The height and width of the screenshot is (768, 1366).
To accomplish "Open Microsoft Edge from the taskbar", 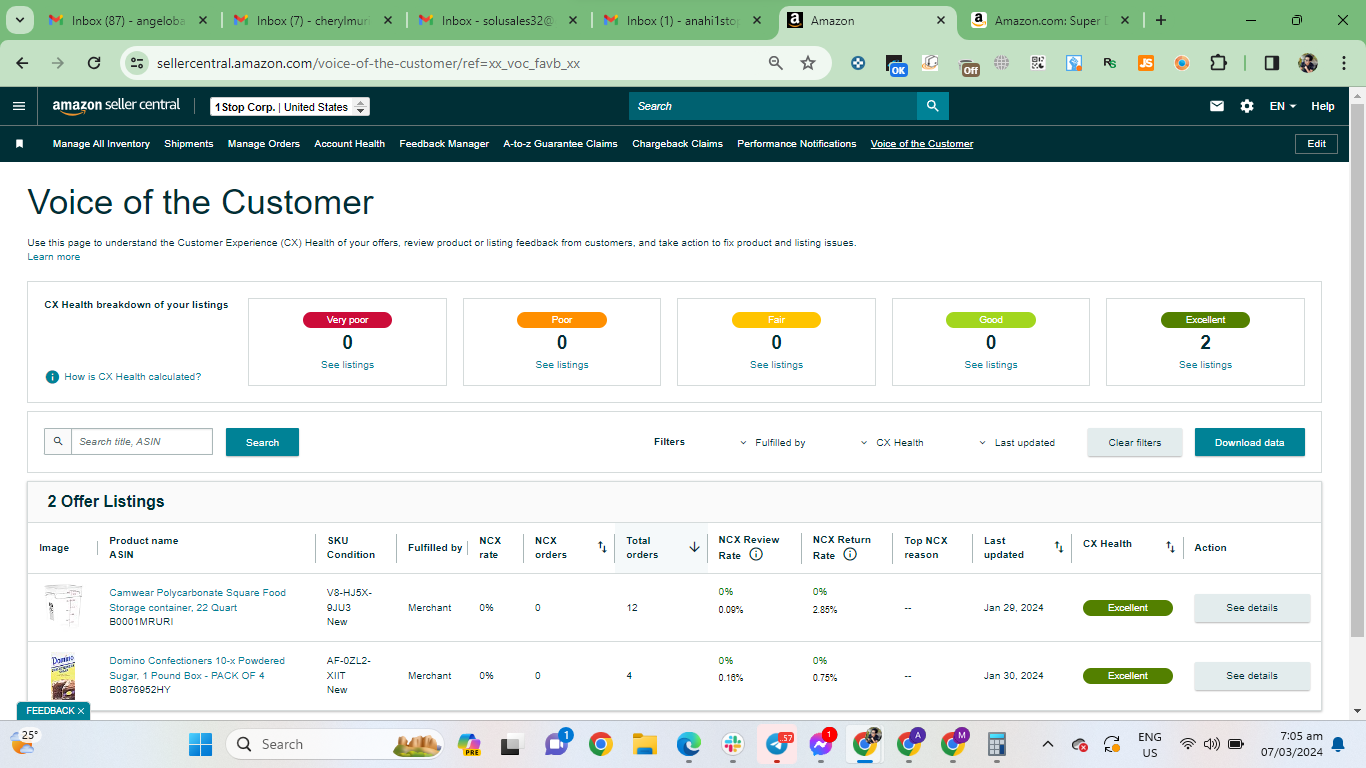I will click(x=688, y=744).
